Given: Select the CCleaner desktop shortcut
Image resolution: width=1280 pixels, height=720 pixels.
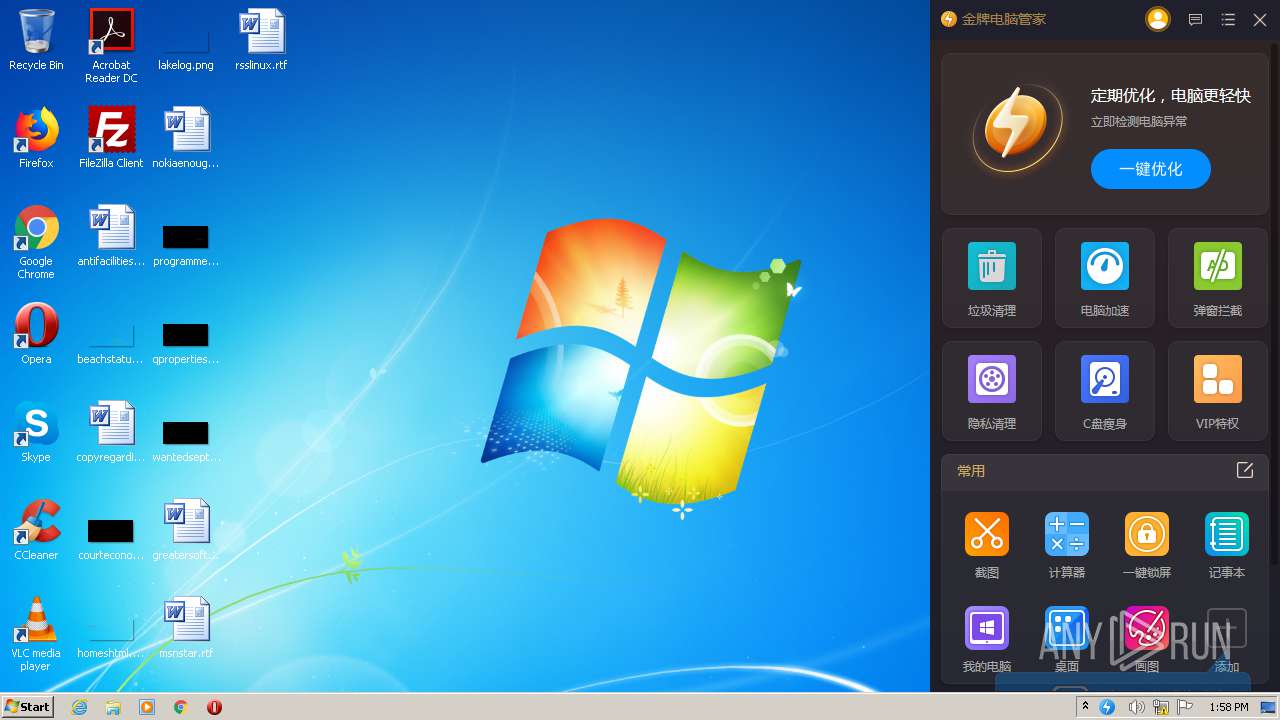Looking at the screenshot, I should (36, 530).
